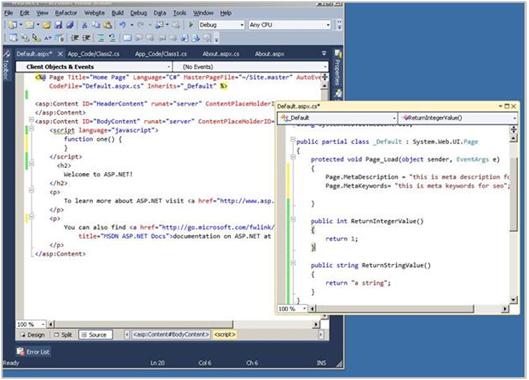
Task: Close the Default.aspx tab
Action: point(60,54)
